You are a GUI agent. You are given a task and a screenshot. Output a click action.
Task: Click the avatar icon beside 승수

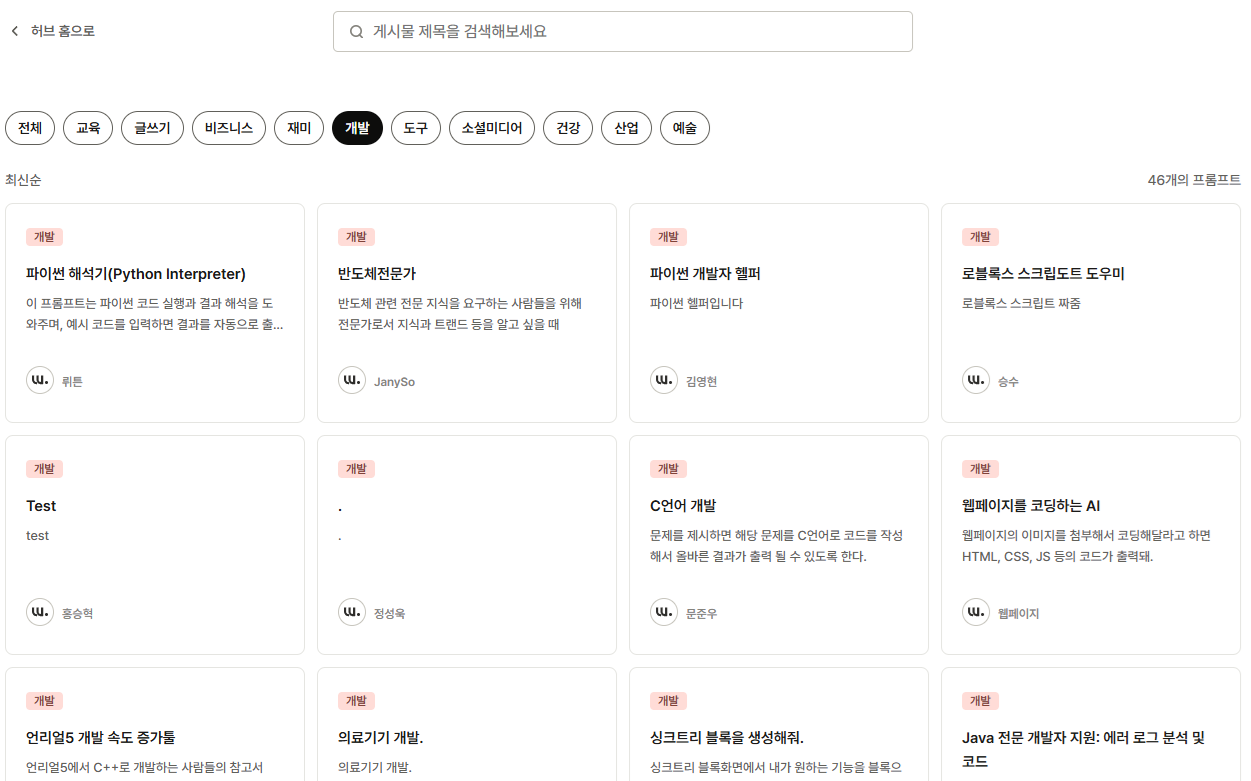pos(976,380)
